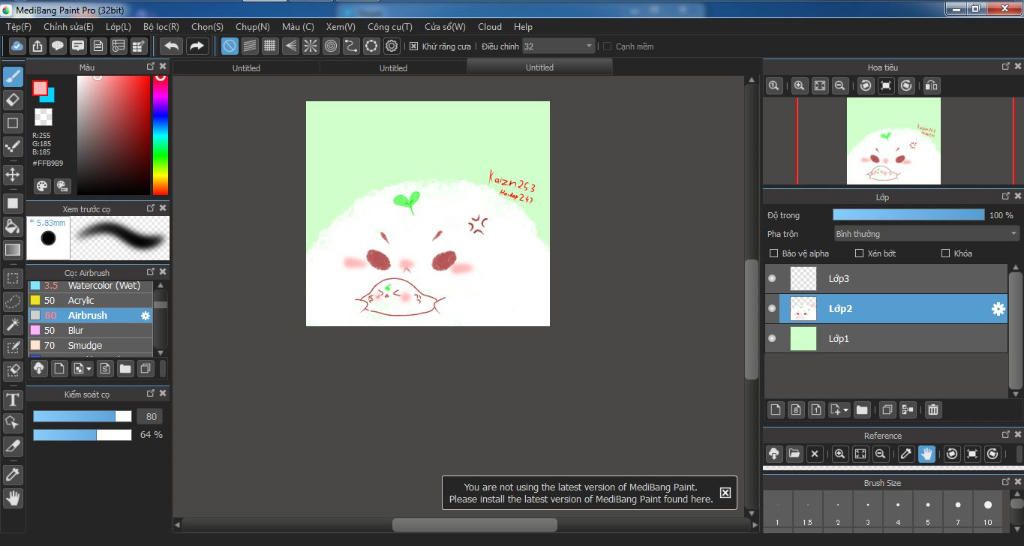The height and width of the screenshot is (546, 1024).
Task: Click the cloud save icon in top toolbar
Action: tap(18, 46)
